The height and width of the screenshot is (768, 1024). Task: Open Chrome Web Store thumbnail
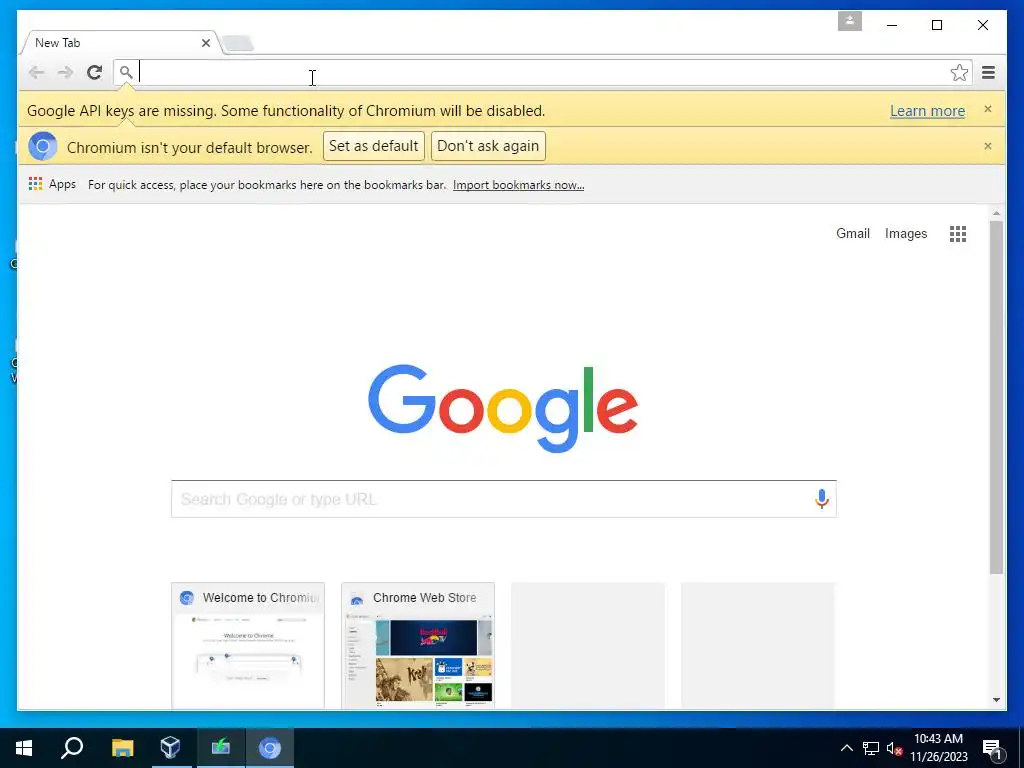click(418, 645)
